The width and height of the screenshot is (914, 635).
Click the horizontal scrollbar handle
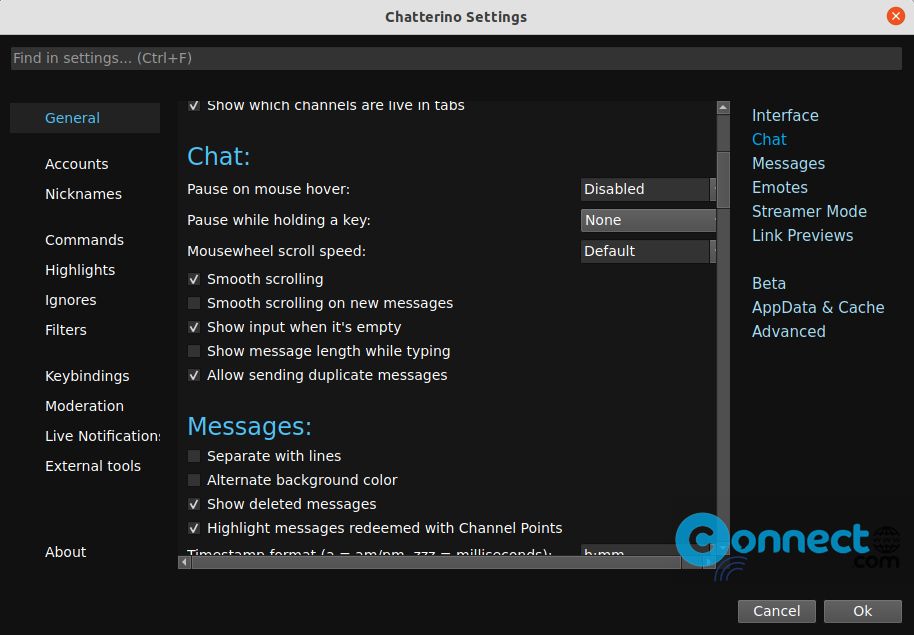[436, 562]
